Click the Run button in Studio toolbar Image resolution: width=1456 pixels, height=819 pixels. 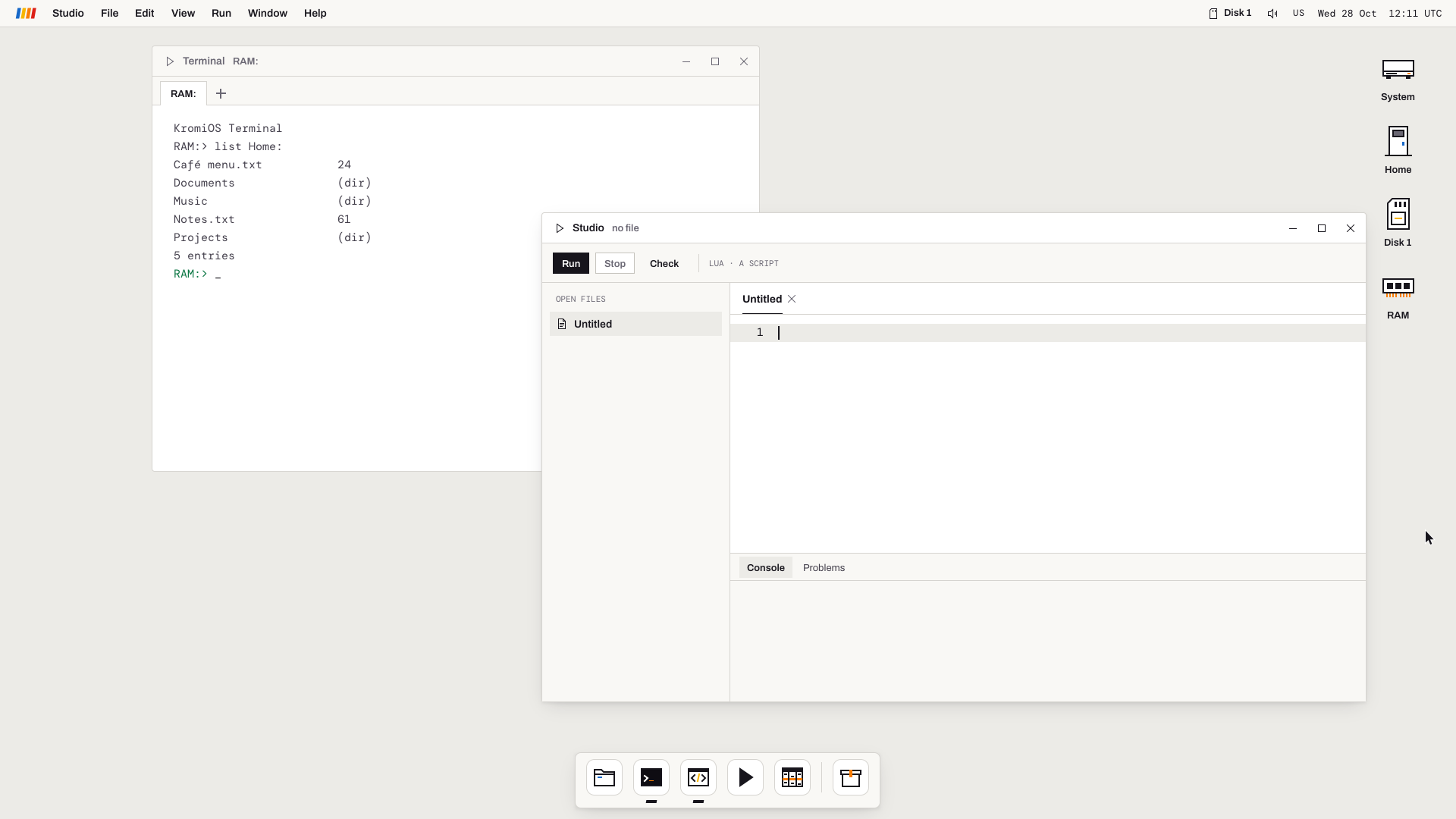(x=571, y=263)
